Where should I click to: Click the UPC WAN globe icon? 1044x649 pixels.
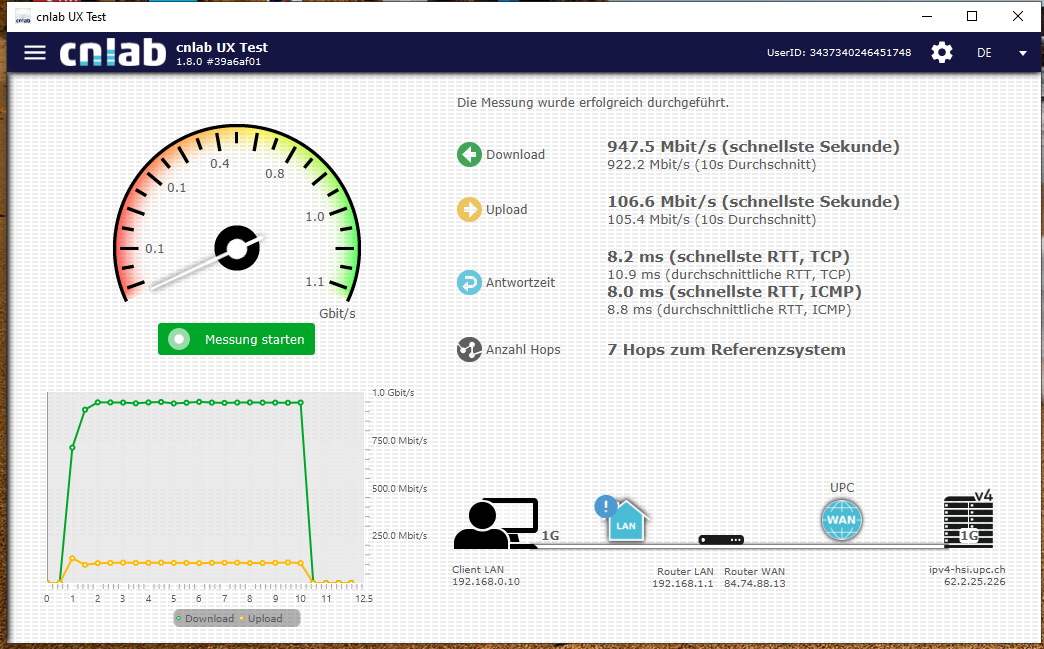click(x=841, y=520)
